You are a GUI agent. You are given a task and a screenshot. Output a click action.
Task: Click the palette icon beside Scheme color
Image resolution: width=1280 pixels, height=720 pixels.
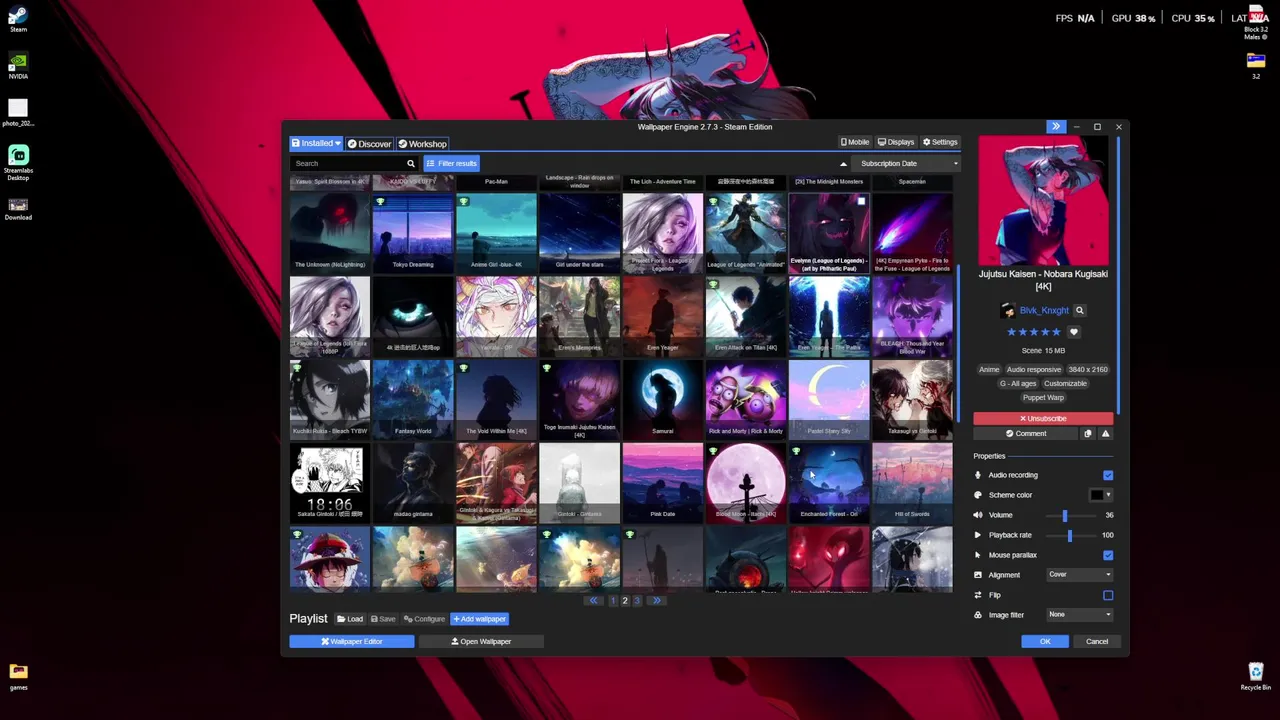[978, 495]
